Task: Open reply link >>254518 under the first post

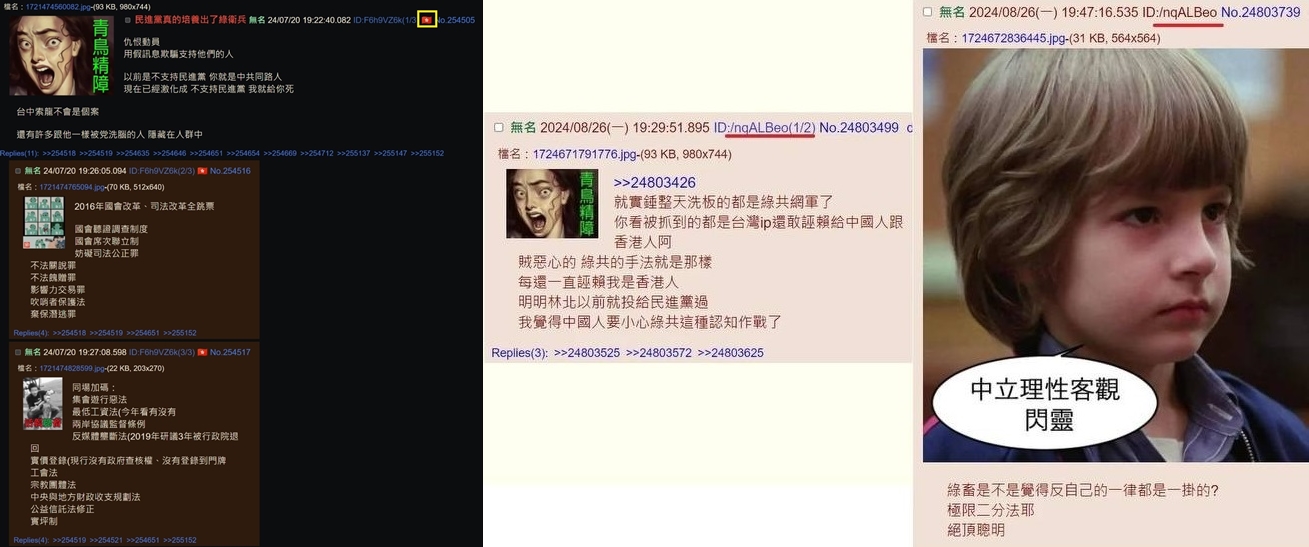Action: tap(58, 153)
